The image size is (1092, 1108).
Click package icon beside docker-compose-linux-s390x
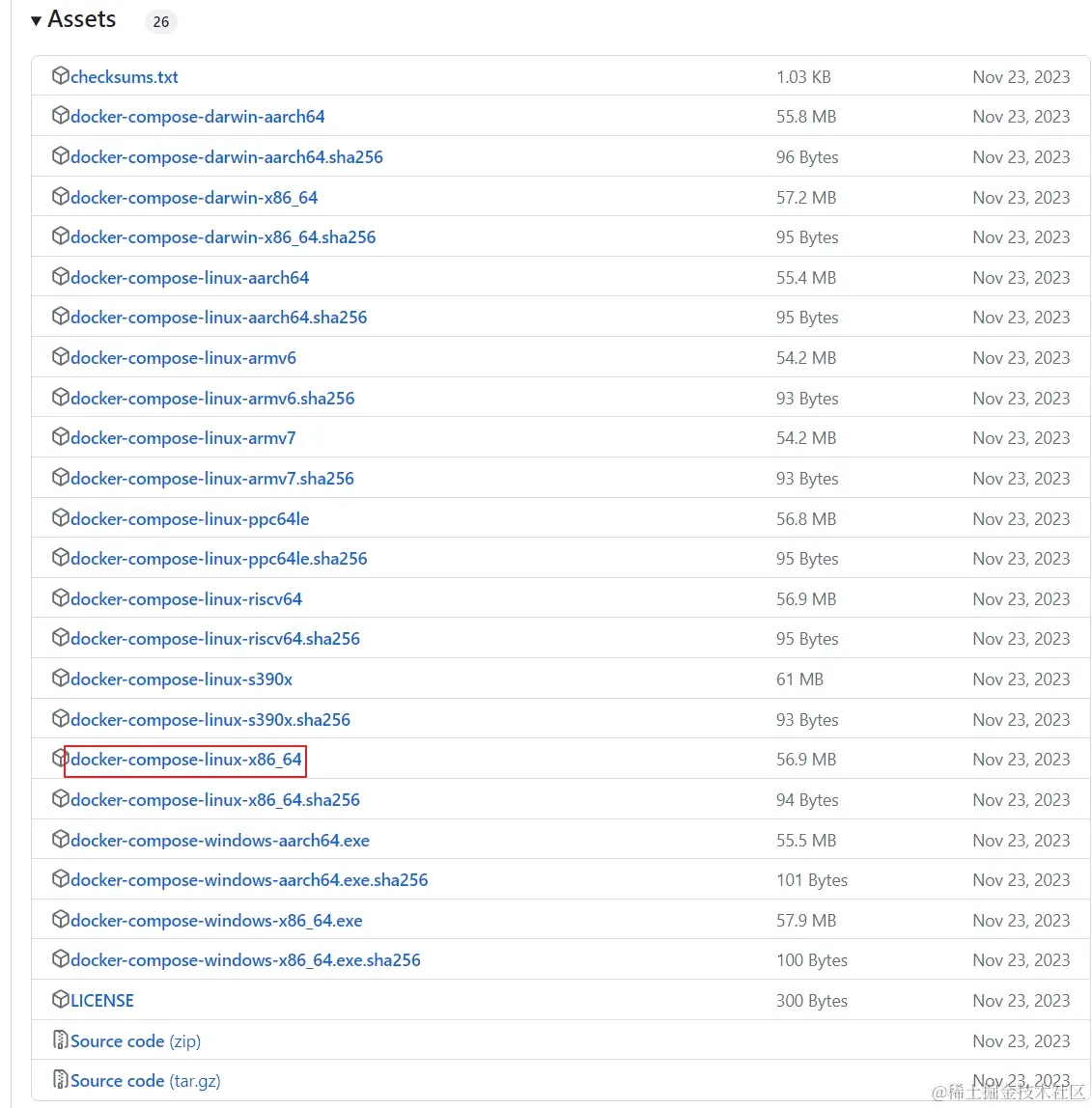coord(61,678)
